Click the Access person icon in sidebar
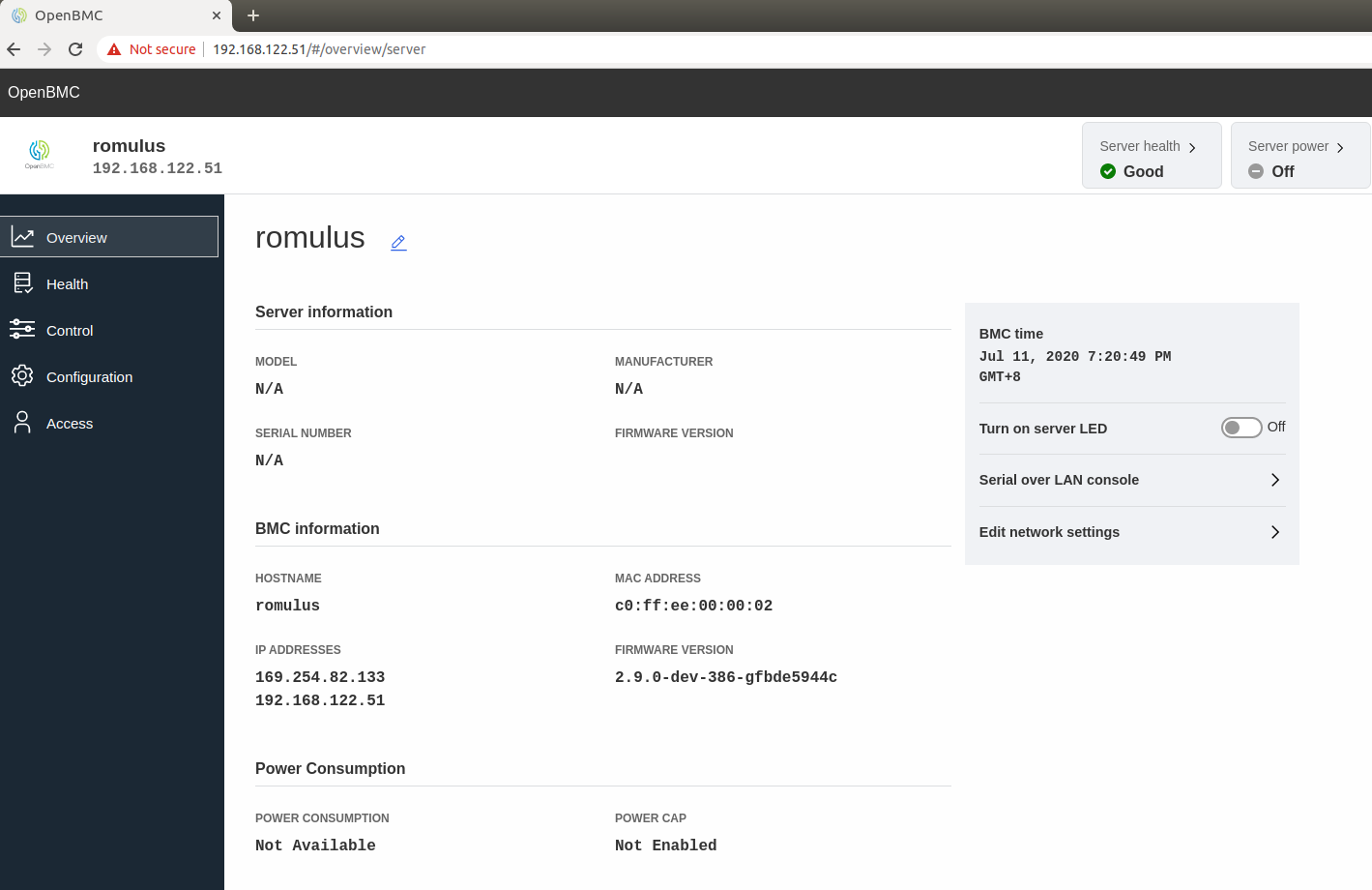Image resolution: width=1372 pixels, height=890 pixels. 22,422
